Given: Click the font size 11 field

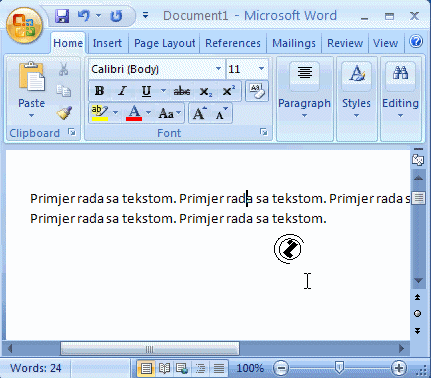Looking at the screenshot, I should [241, 69].
